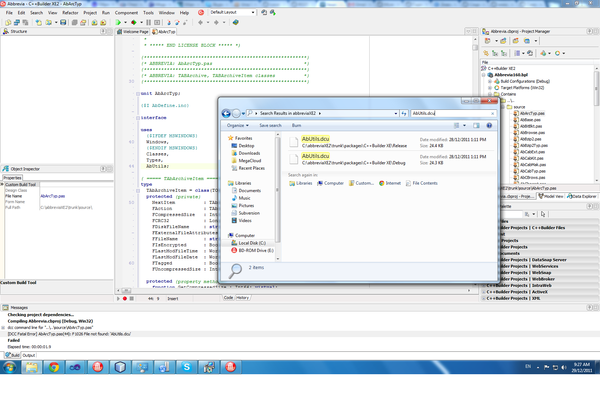Switch to the Welcome Page tab
The width and height of the screenshot is (600, 407).
(136, 32)
